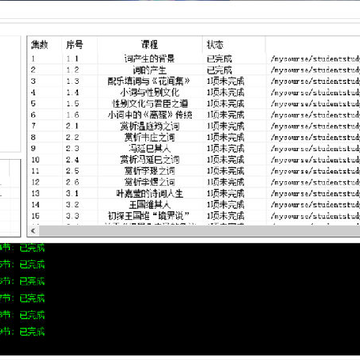The width and height of the screenshot is (360, 360).
Task: Click the /mycourse path in row 2.2
Action: 315,137
